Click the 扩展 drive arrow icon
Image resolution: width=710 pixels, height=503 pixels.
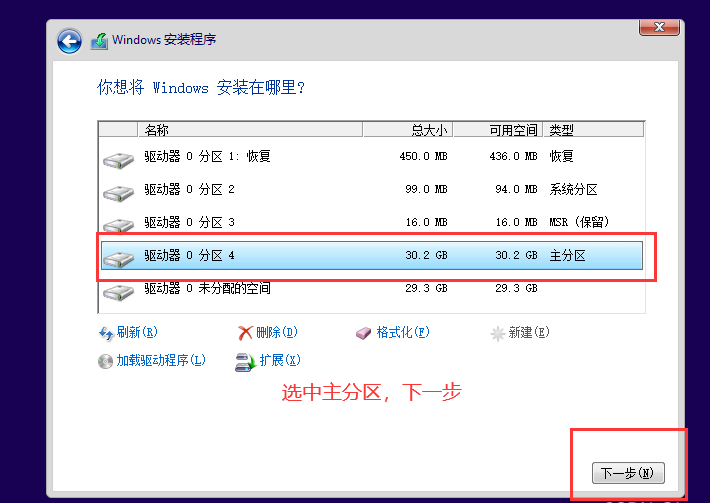(246, 362)
